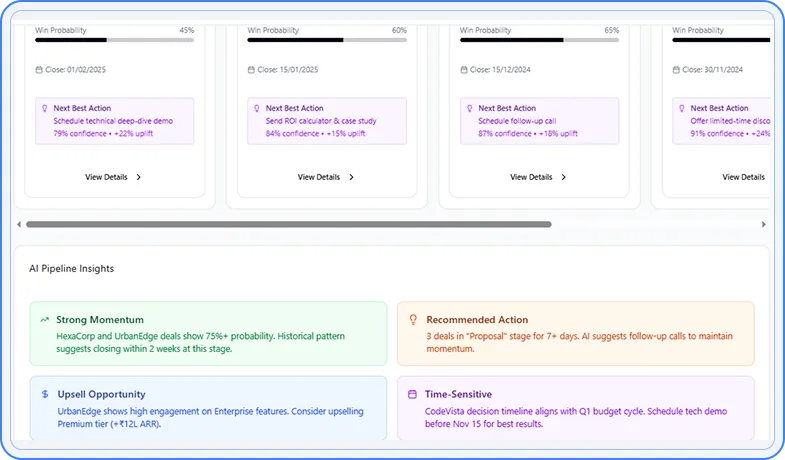This screenshot has height=460, width=785.
Task: Click calendar icon beside Close: 15/01/2025
Action: point(251,70)
